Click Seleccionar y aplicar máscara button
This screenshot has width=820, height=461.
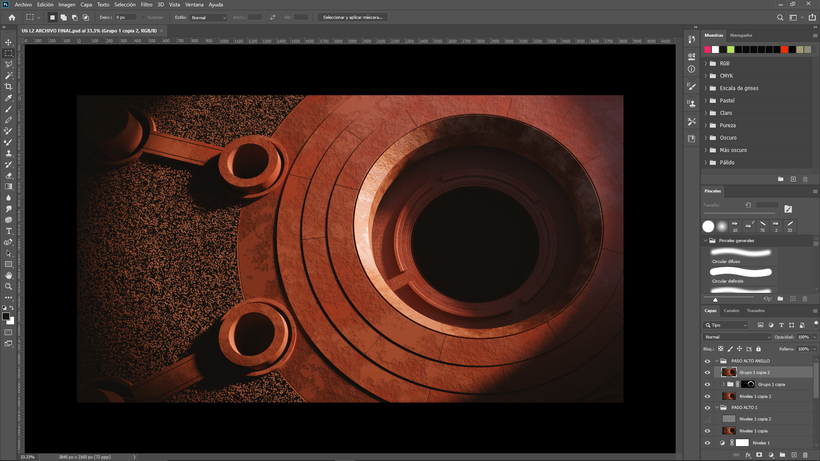tap(352, 17)
